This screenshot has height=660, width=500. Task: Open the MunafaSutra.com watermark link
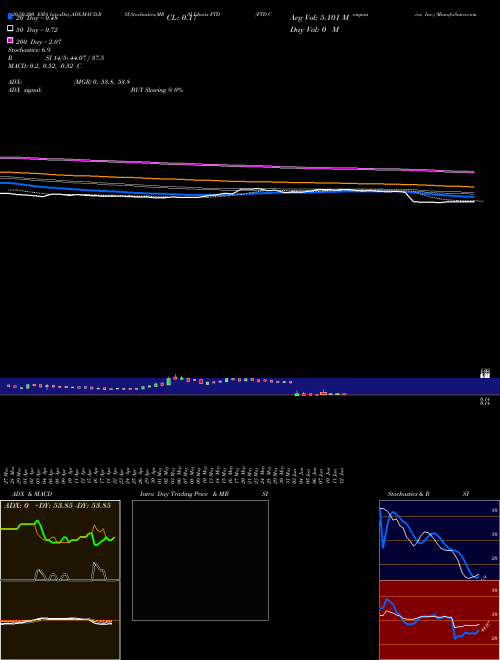click(456, 14)
